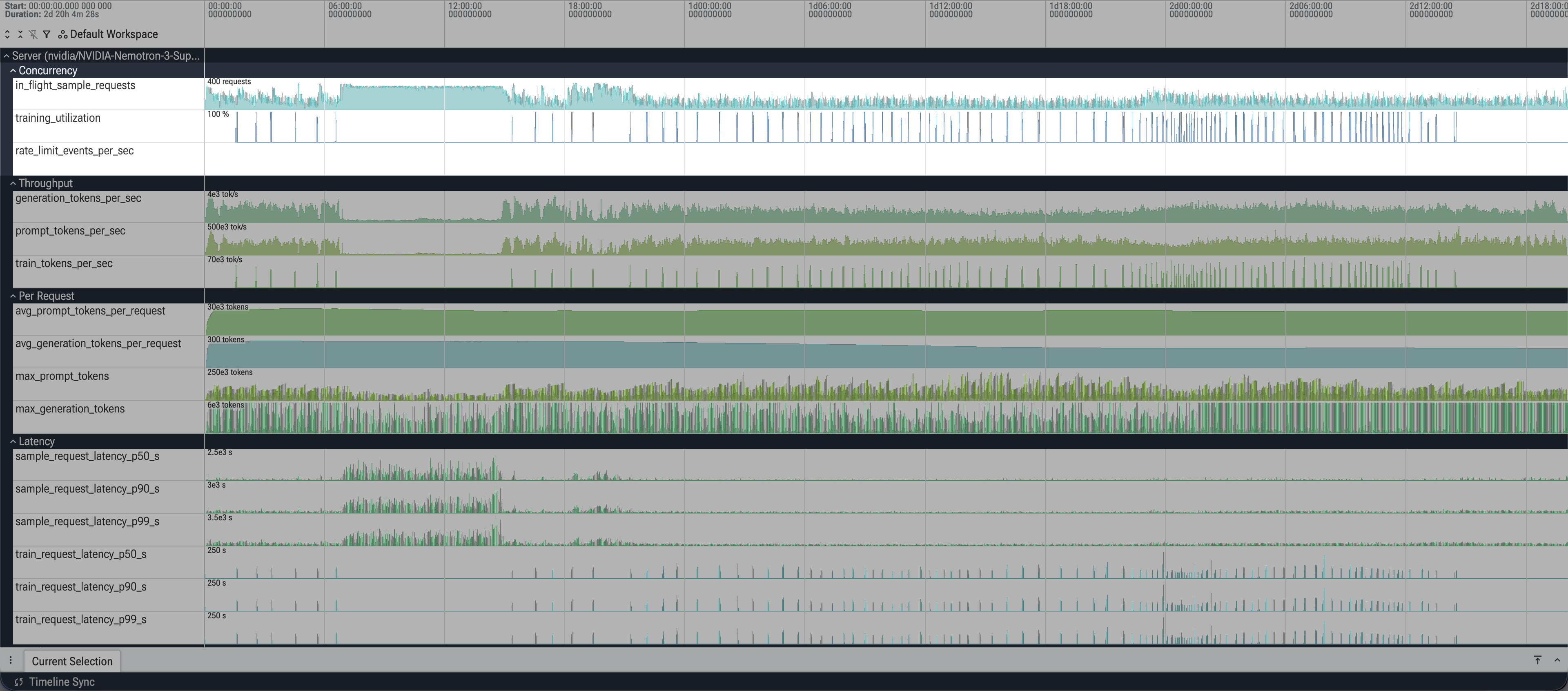The width and height of the screenshot is (1568, 691).
Task: Move the details drawer to the top with the arrow icon
Action: click(x=1537, y=660)
